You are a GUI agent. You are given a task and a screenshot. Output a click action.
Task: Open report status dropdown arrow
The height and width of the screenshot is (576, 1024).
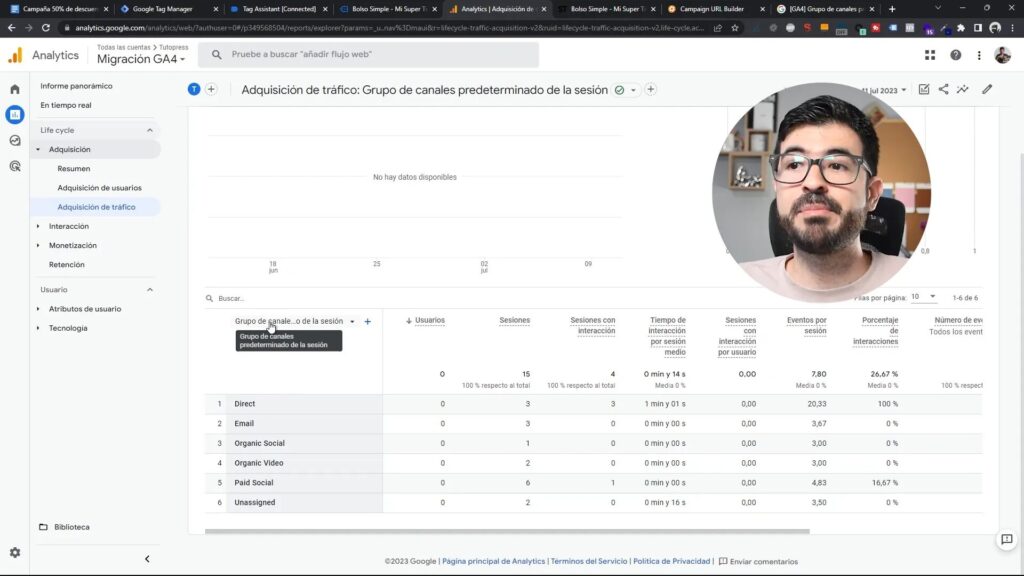pyautogui.click(x=633, y=91)
